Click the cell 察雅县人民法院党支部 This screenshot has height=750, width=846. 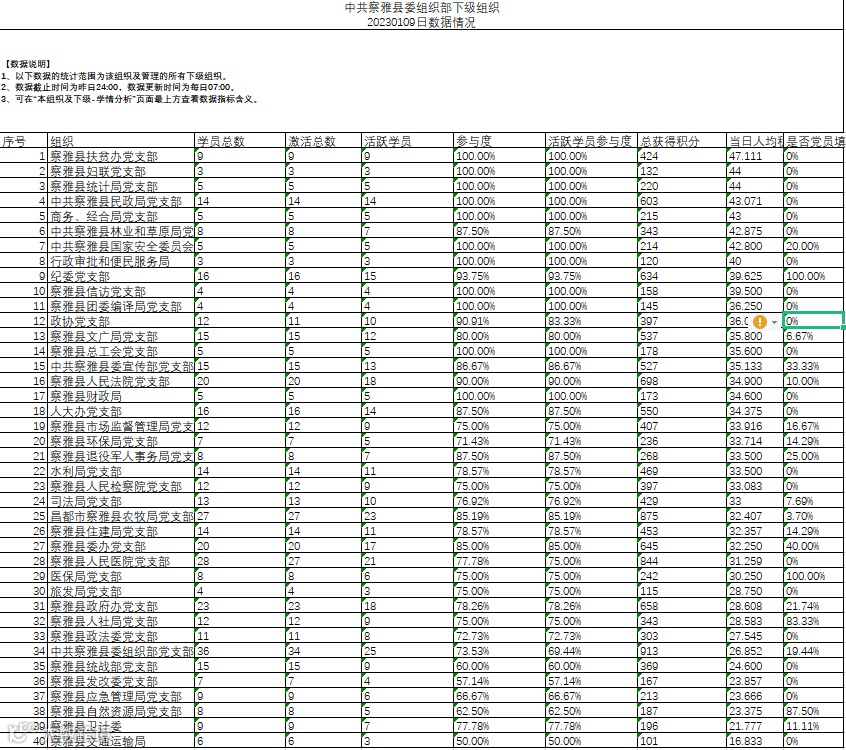tap(121, 381)
